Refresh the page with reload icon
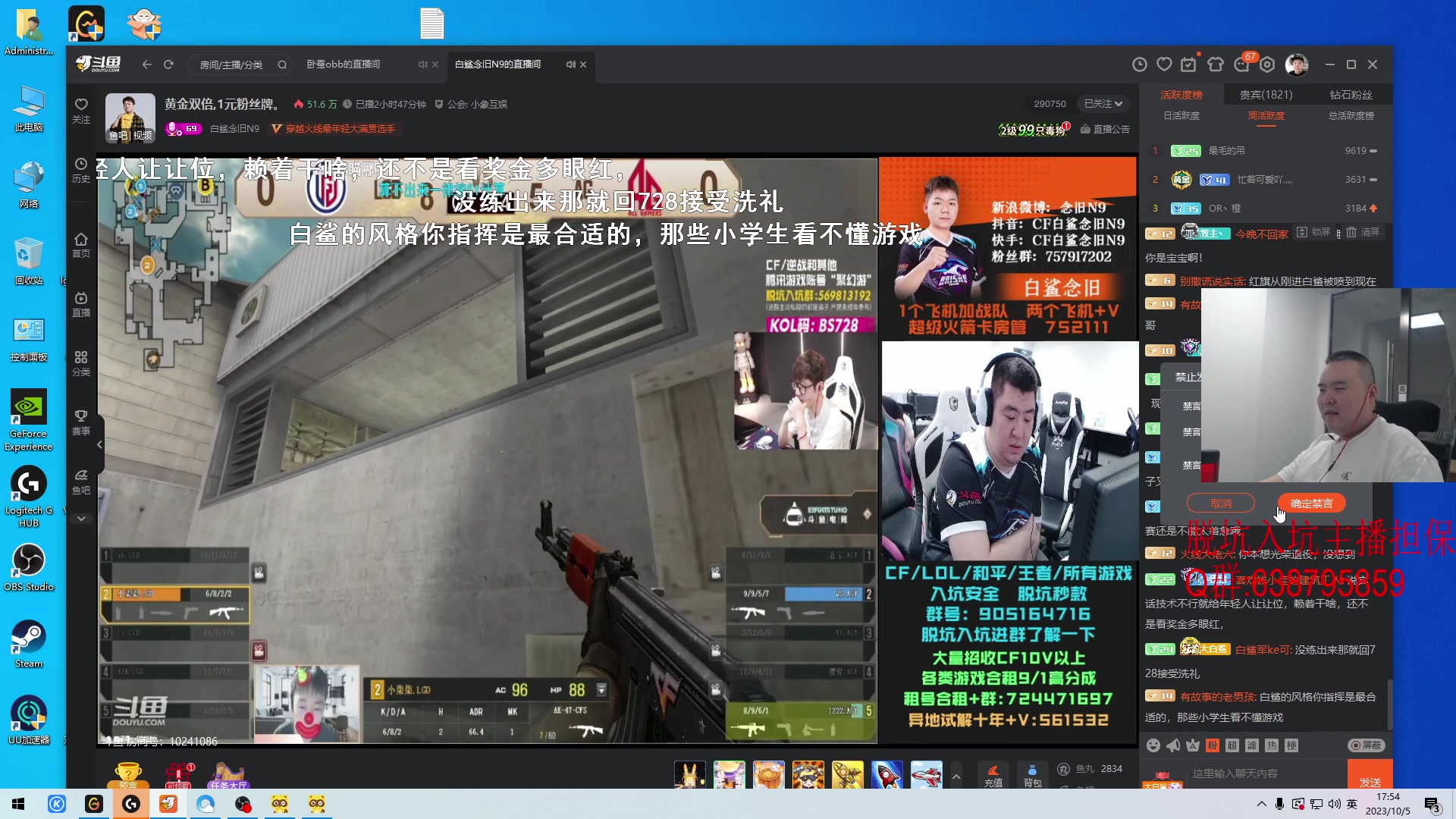 click(x=168, y=64)
